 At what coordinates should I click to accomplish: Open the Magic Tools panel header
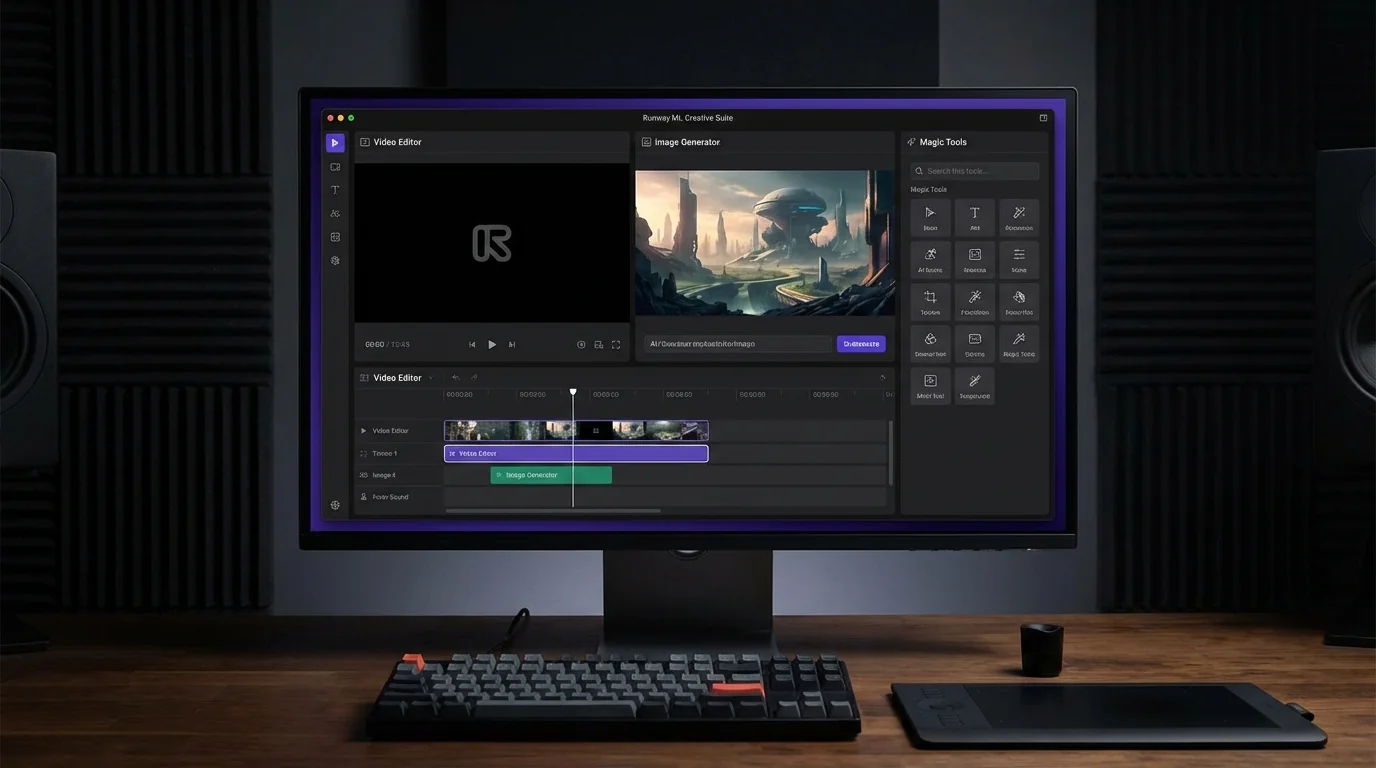click(942, 143)
